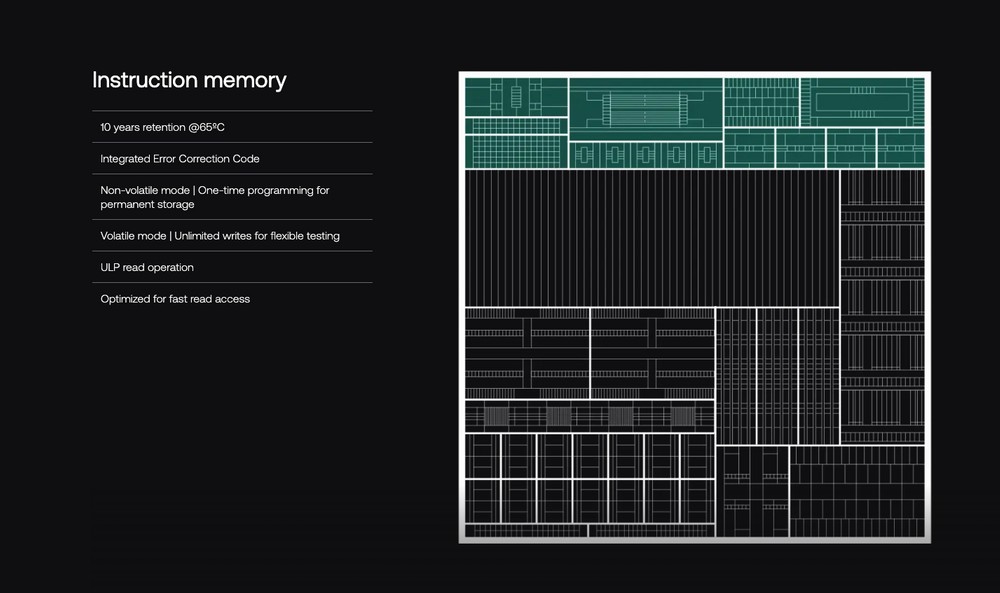Click the vertical-column block below striped area's right side
The width and height of the screenshot is (1000, 593).
777,375
